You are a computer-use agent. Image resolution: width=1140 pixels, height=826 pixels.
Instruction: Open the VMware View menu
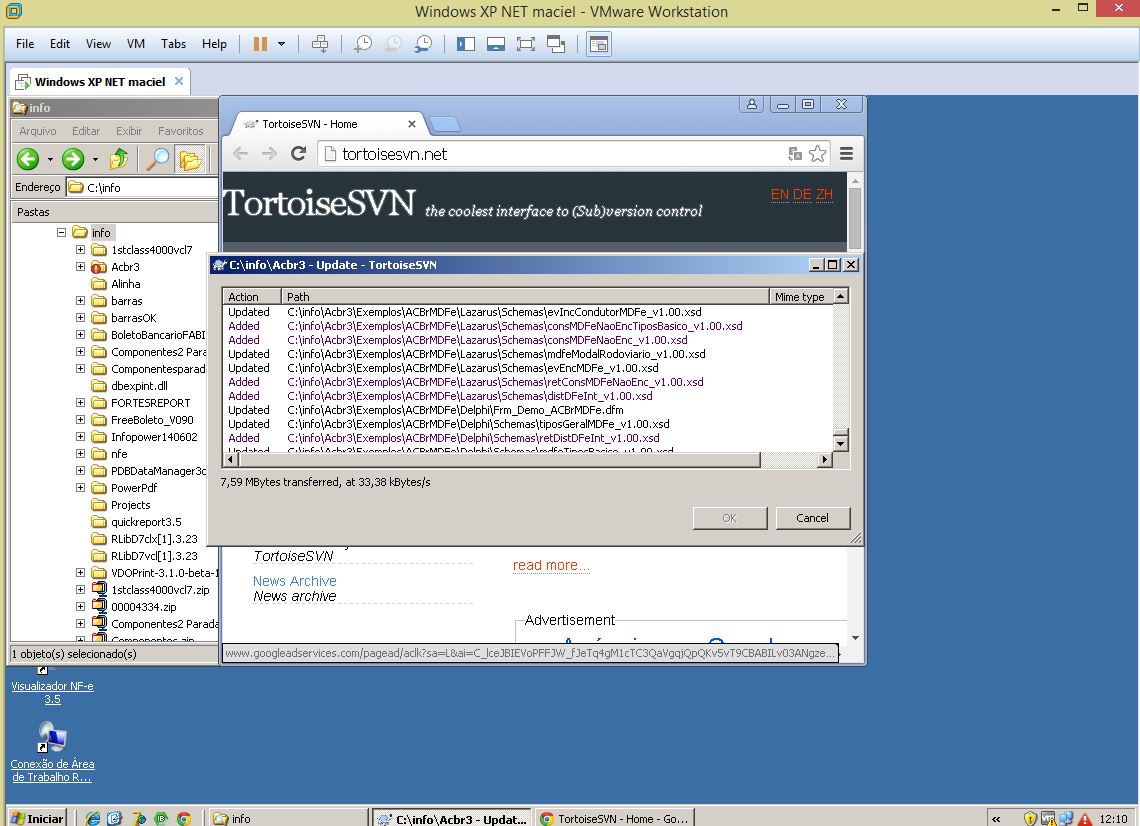pos(98,44)
